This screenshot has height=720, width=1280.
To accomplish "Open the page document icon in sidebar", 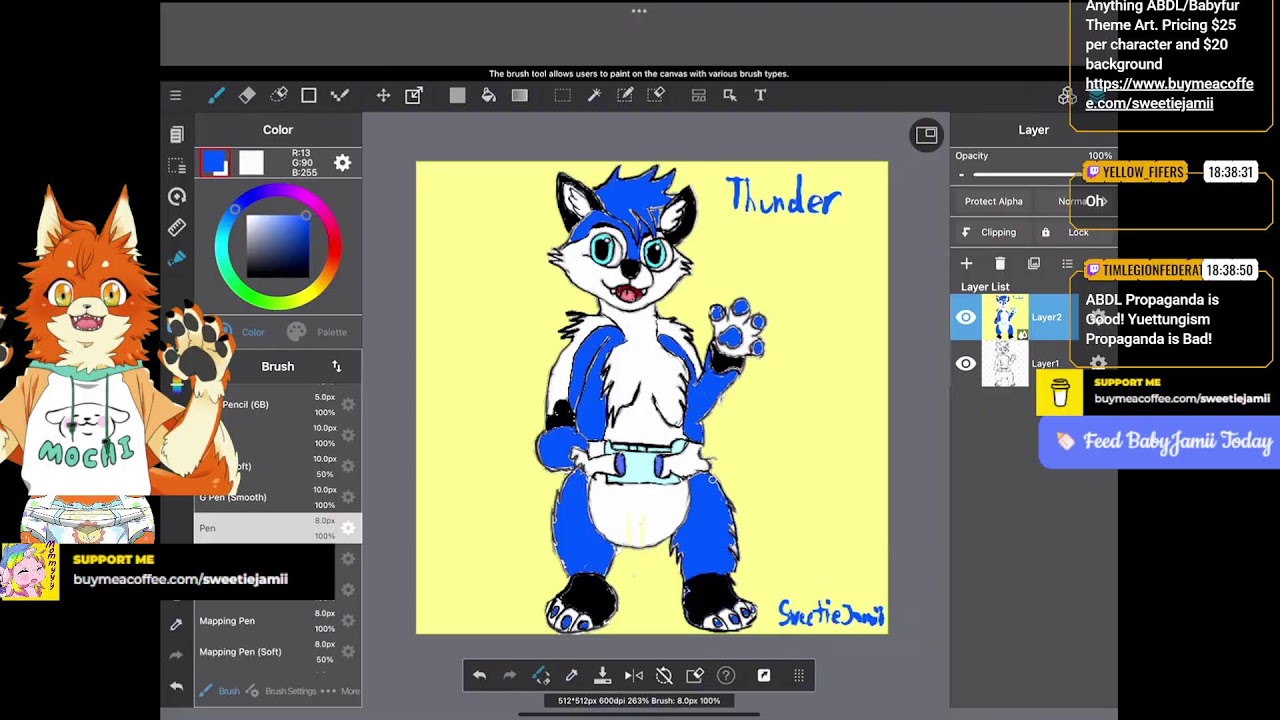I will 177,135.
